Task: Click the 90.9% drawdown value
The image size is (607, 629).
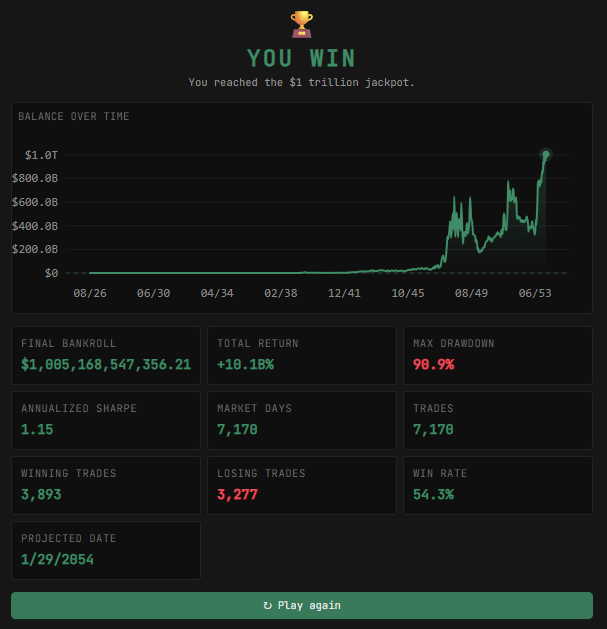Action: point(434,364)
